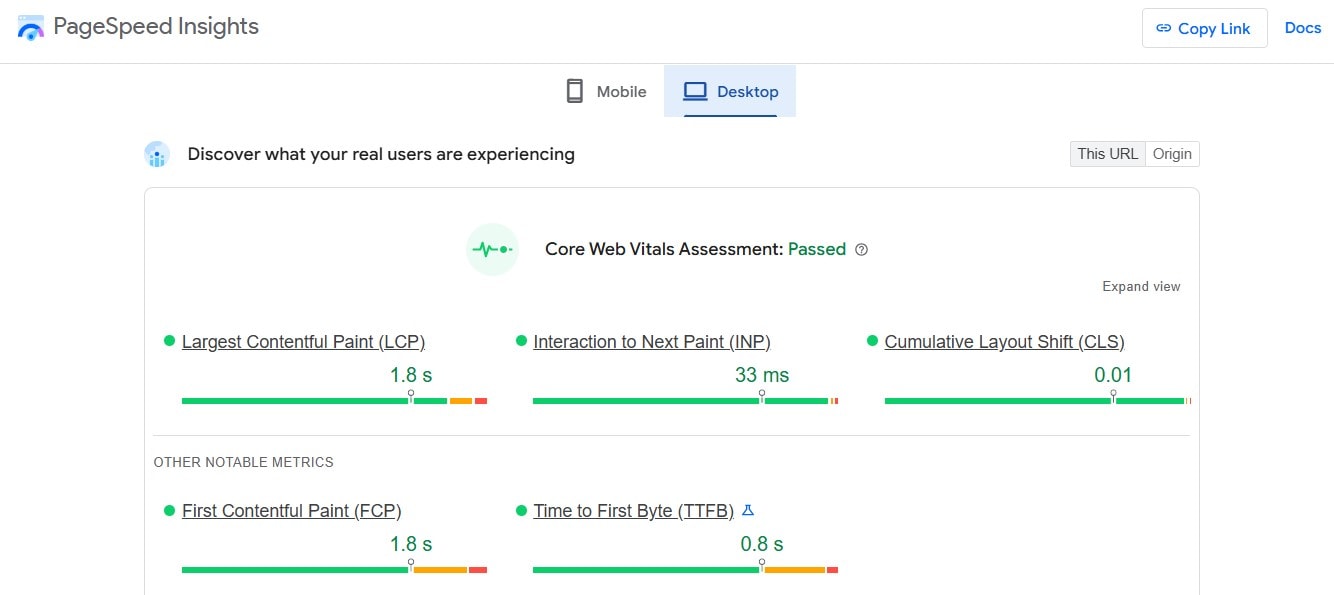Click the FCP distribution bar
Screen dimensions: 1334x595
(x=334, y=570)
